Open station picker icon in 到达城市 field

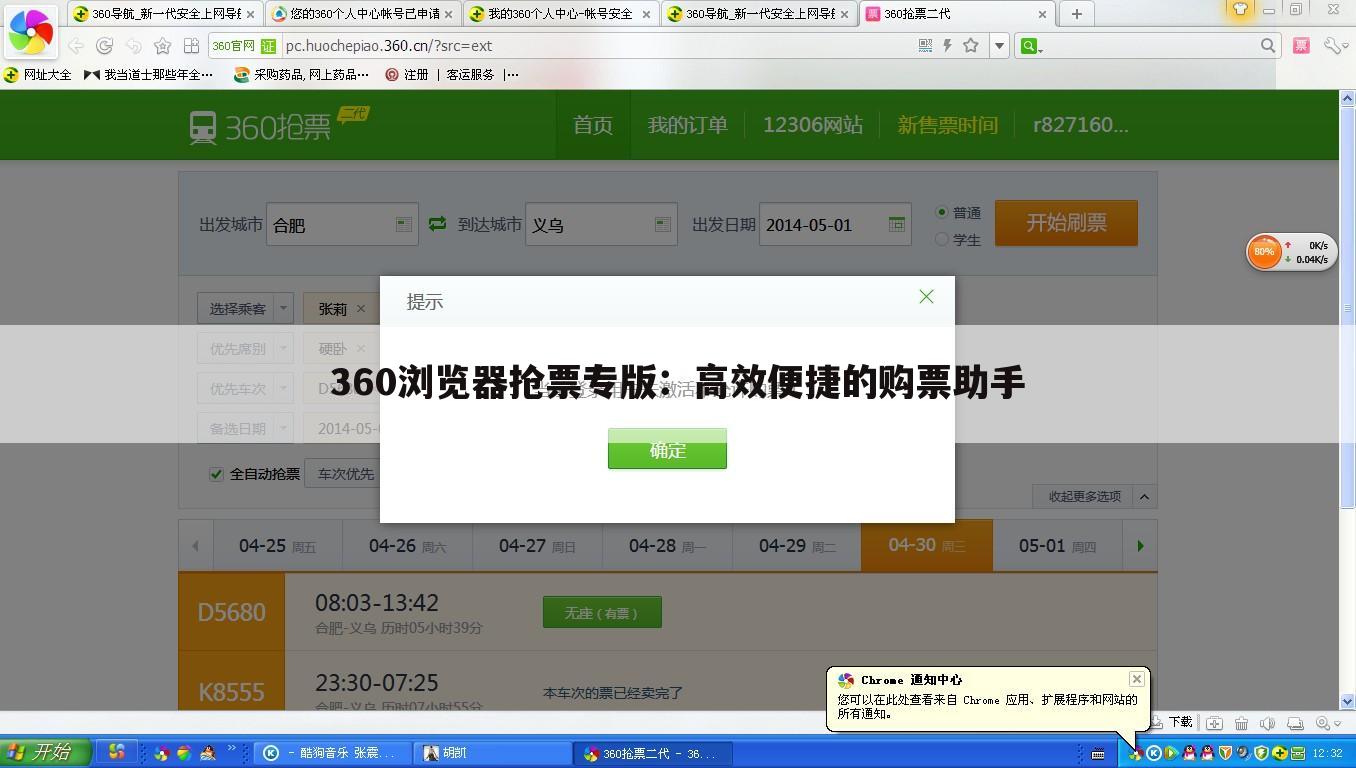[x=662, y=224]
